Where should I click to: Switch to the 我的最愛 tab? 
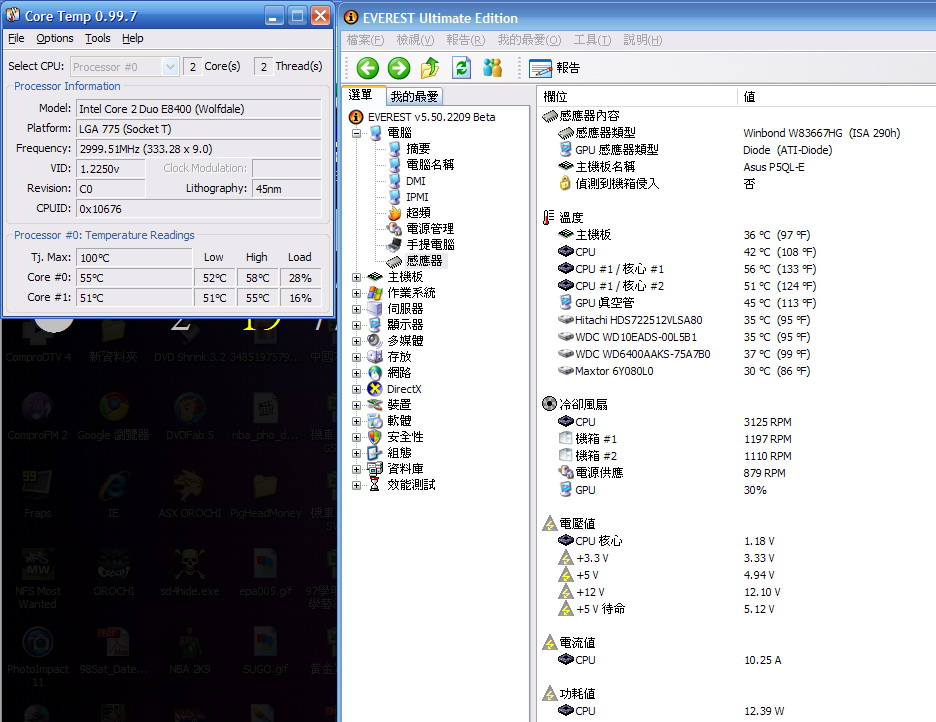click(414, 97)
